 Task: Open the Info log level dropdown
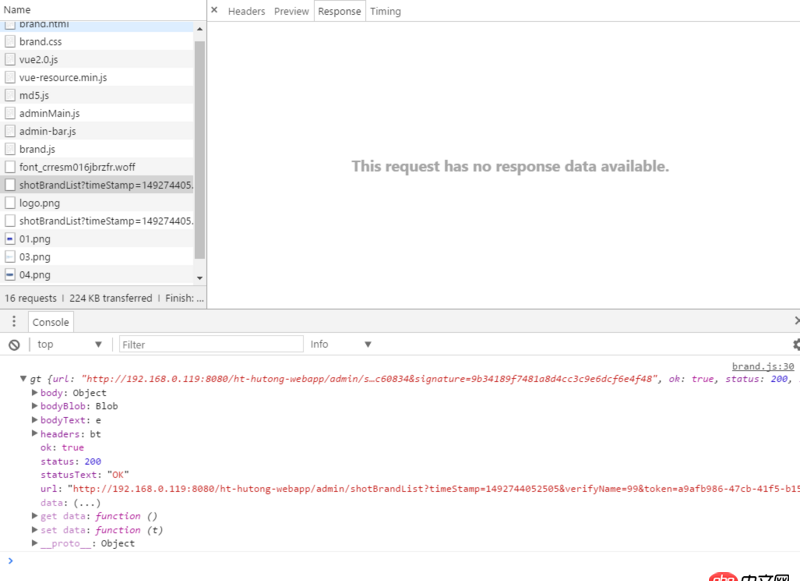point(340,344)
